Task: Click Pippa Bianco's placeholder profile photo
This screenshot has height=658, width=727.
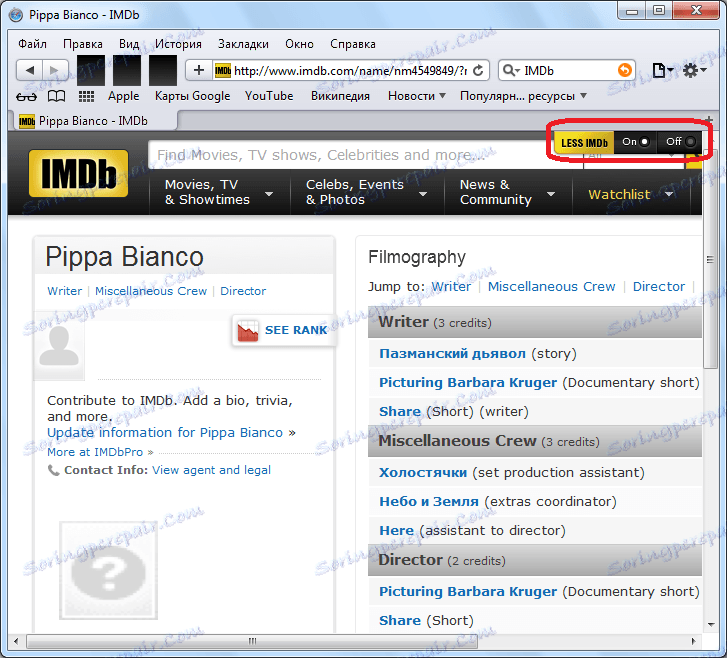Action: (x=59, y=345)
